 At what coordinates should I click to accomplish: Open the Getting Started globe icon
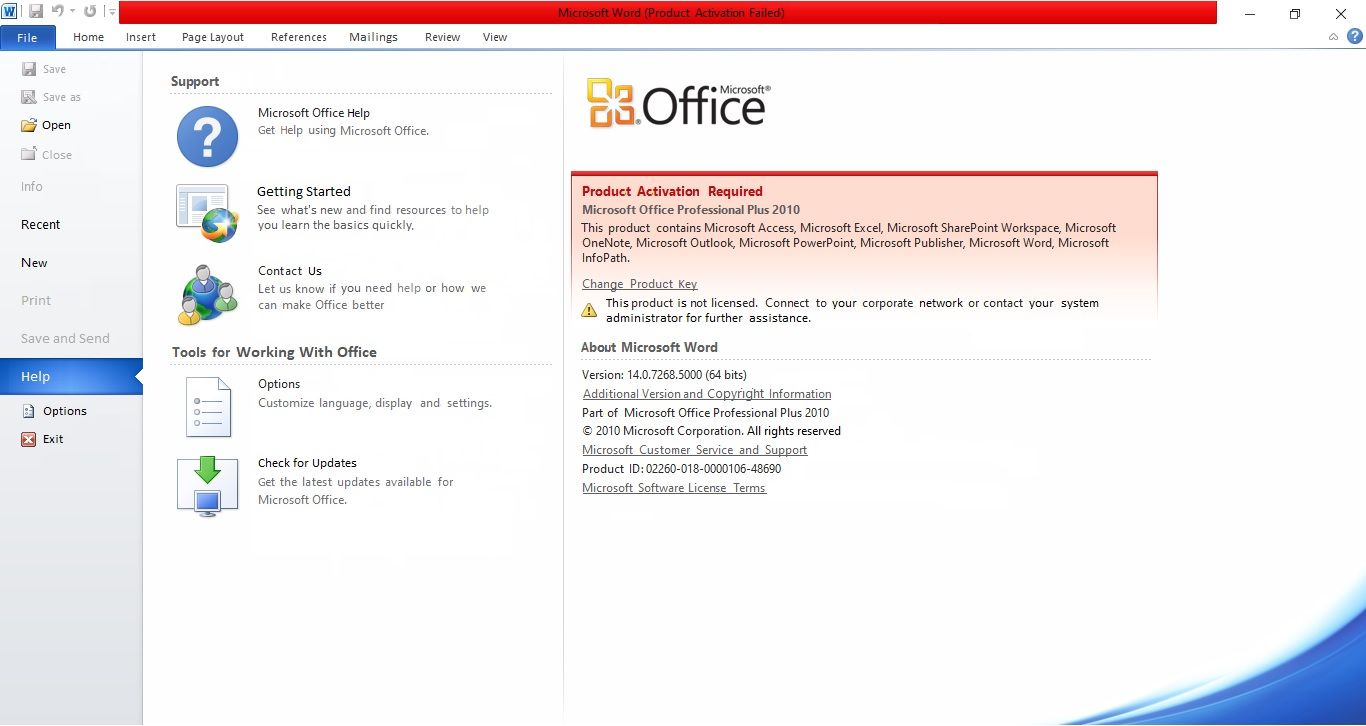point(208,214)
